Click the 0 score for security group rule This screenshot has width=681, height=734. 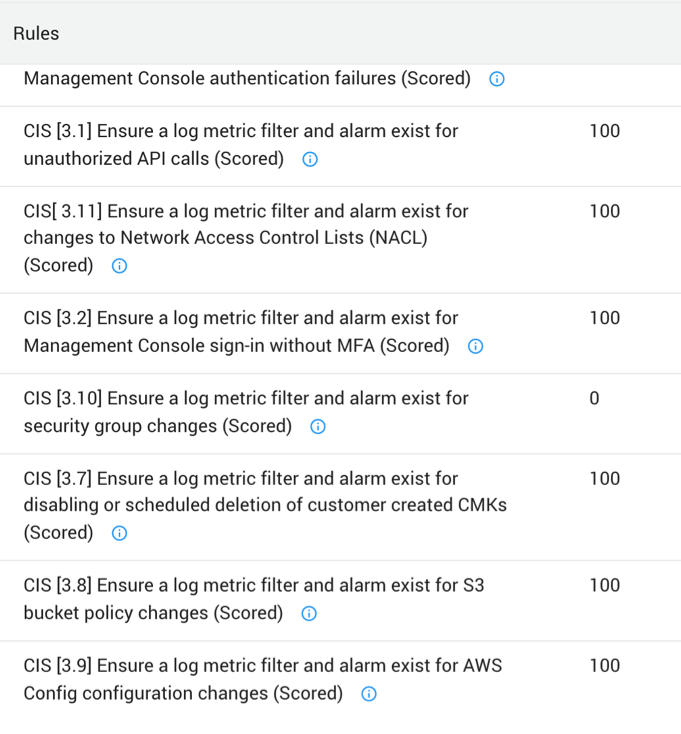(x=594, y=398)
